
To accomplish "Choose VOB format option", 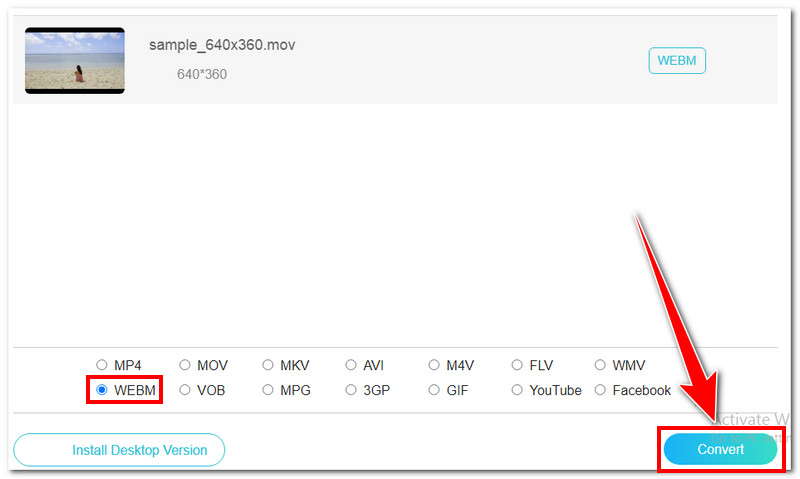I will pos(185,390).
